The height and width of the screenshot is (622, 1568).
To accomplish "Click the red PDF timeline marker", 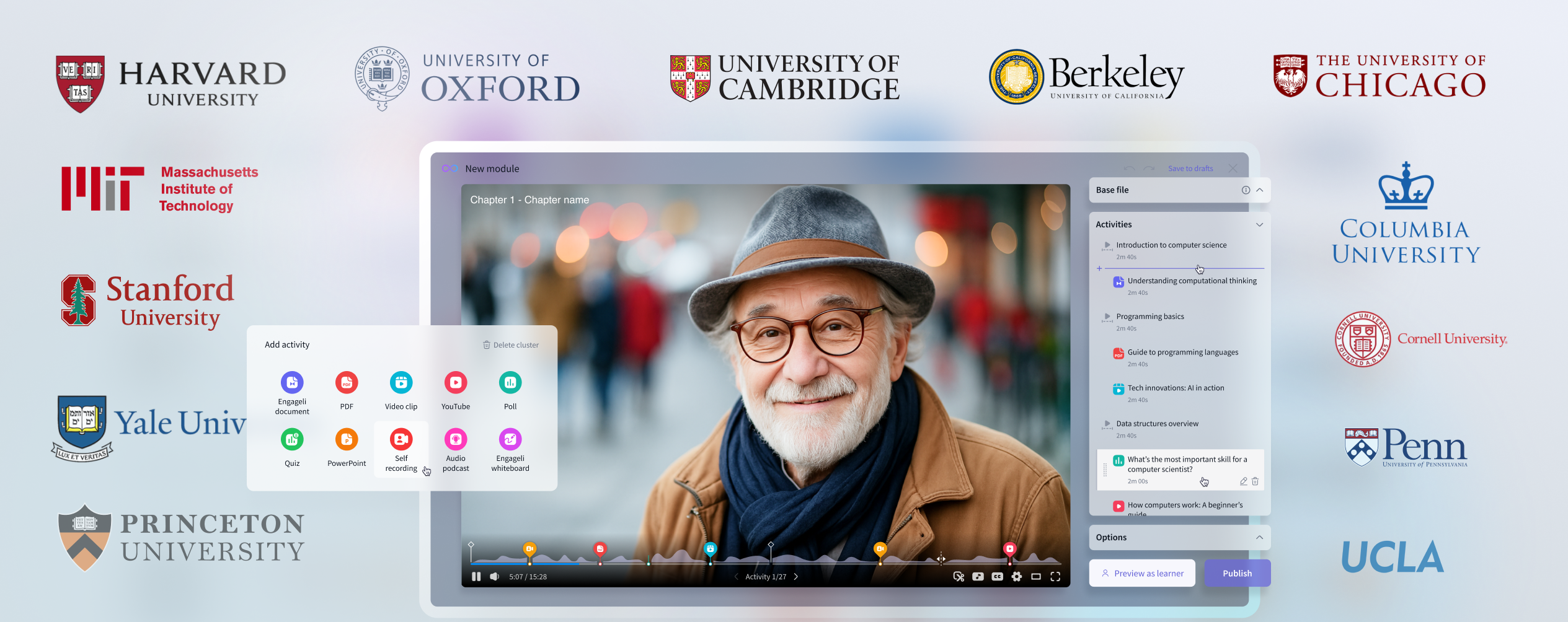I will (x=600, y=549).
